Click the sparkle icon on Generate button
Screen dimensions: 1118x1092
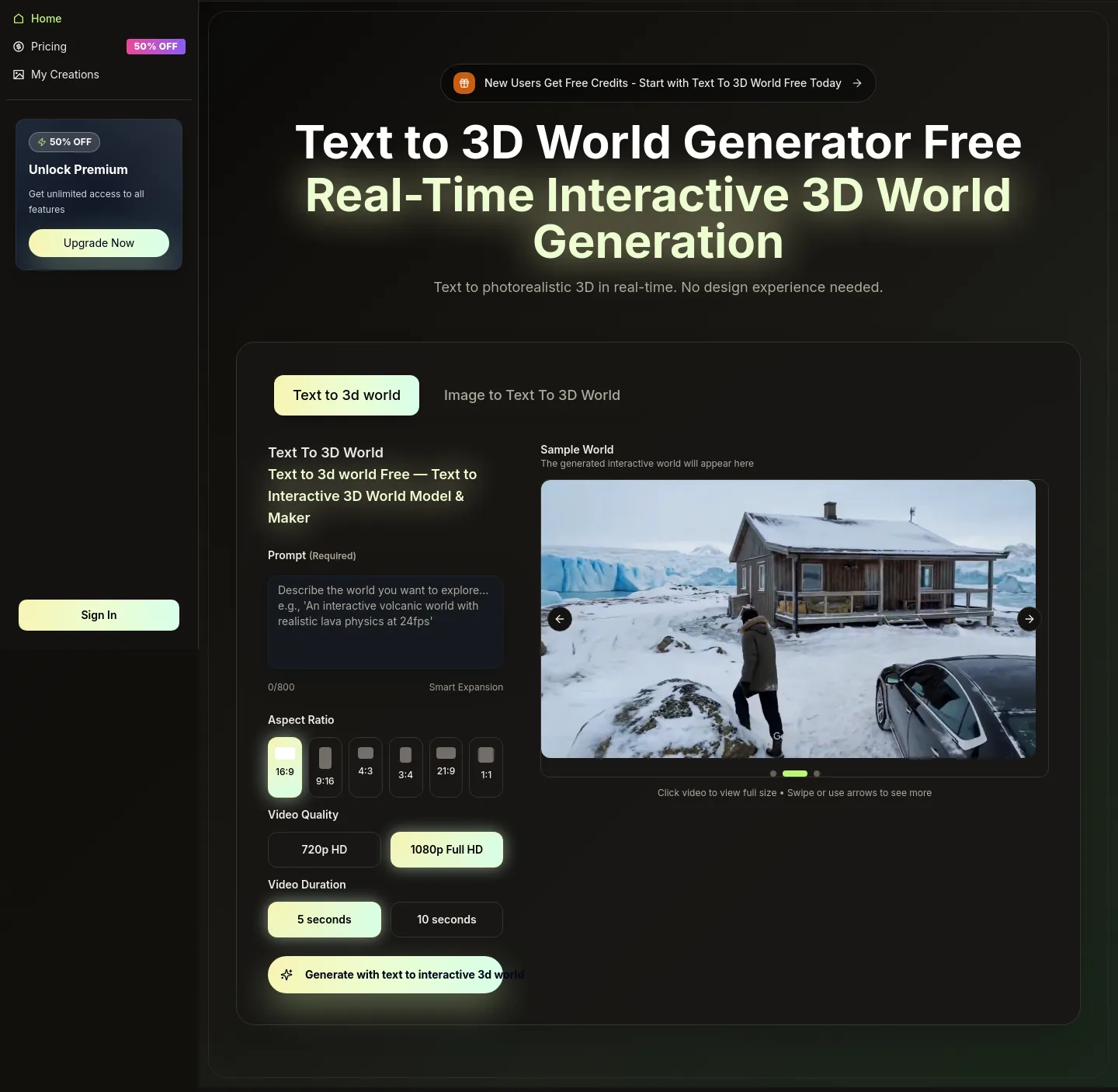coord(286,975)
